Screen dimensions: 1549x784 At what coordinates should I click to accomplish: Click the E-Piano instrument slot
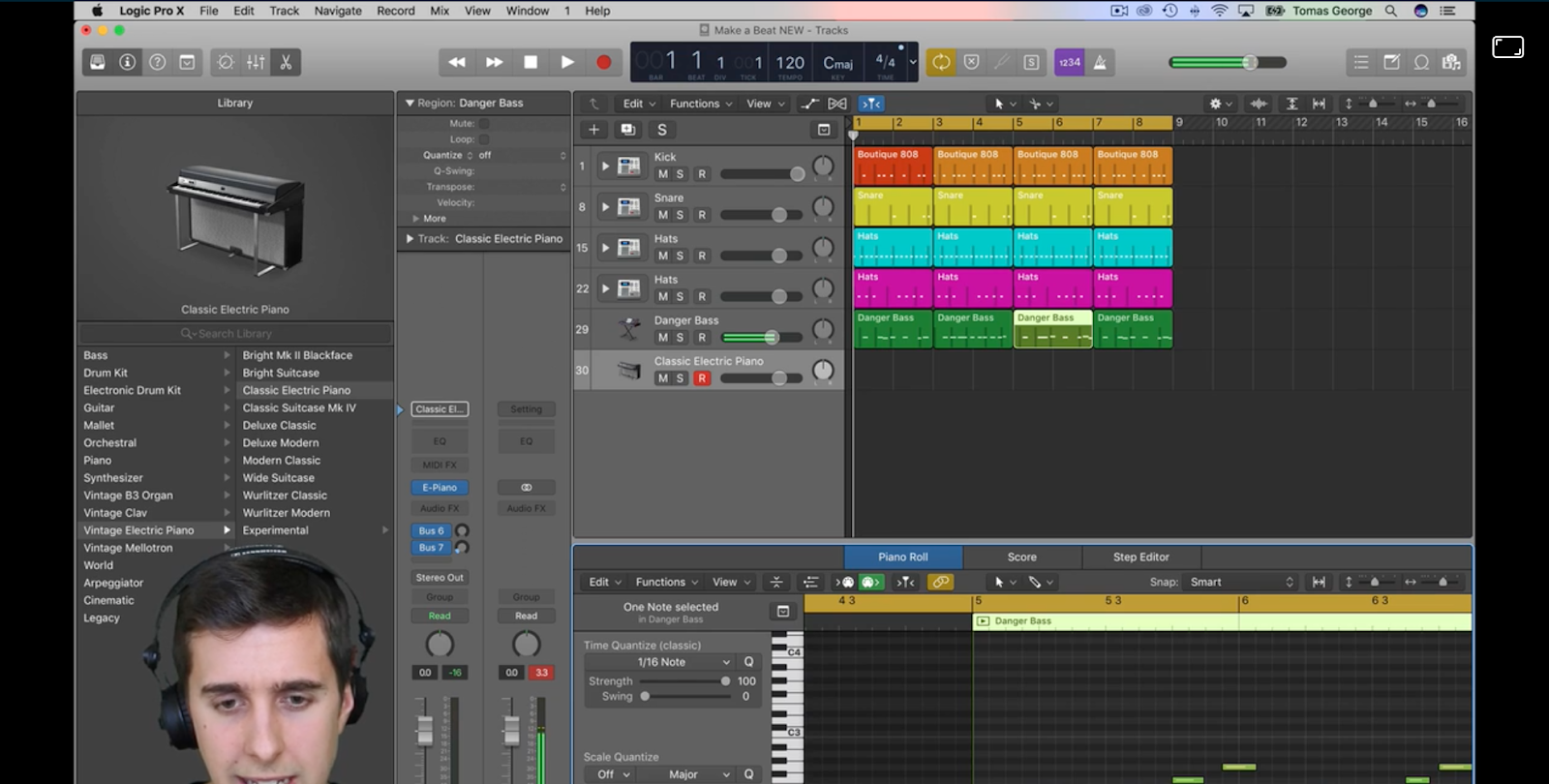point(440,488)
